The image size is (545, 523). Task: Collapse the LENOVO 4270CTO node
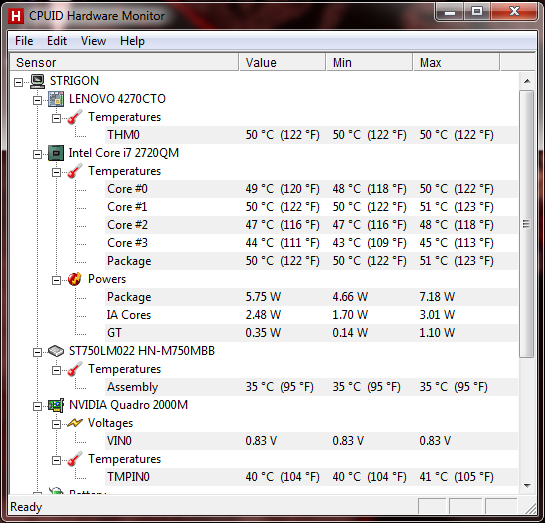point(37,100)
